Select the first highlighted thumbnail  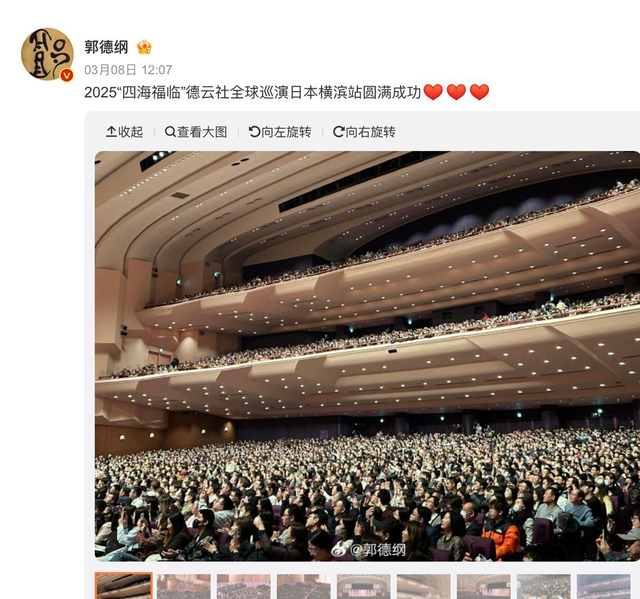(124, 586)
